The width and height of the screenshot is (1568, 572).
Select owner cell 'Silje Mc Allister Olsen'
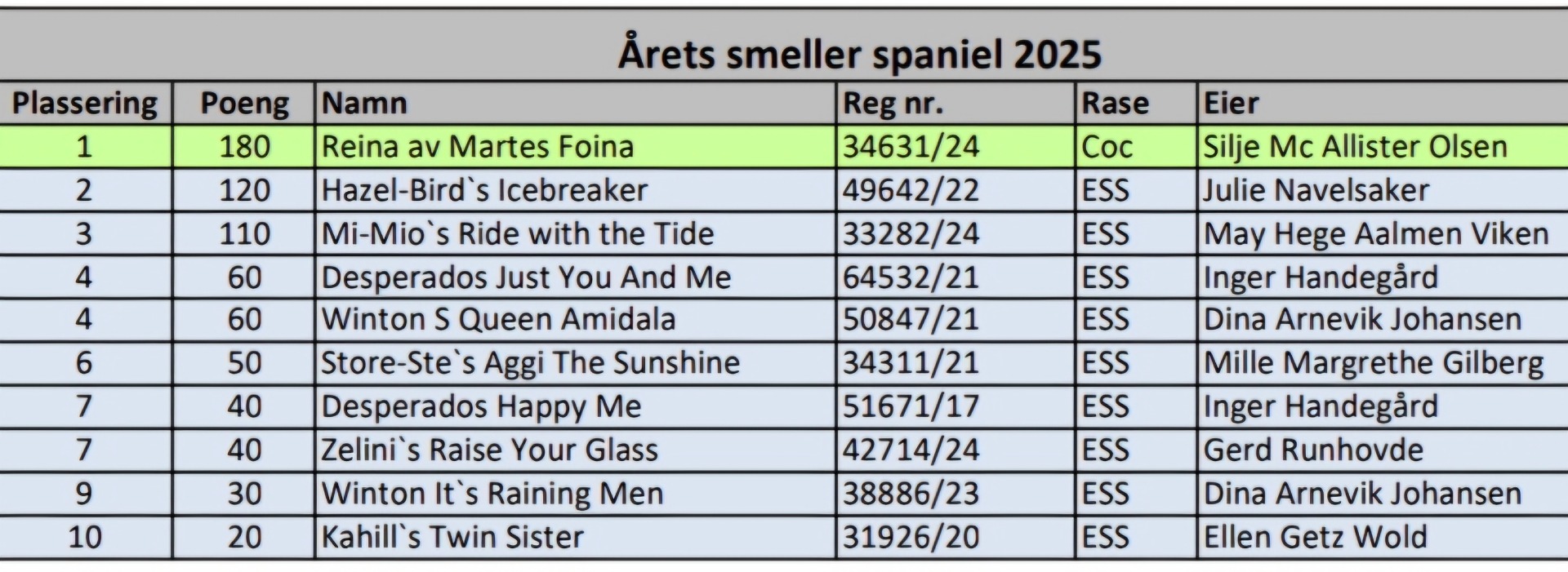(1355, 147)
